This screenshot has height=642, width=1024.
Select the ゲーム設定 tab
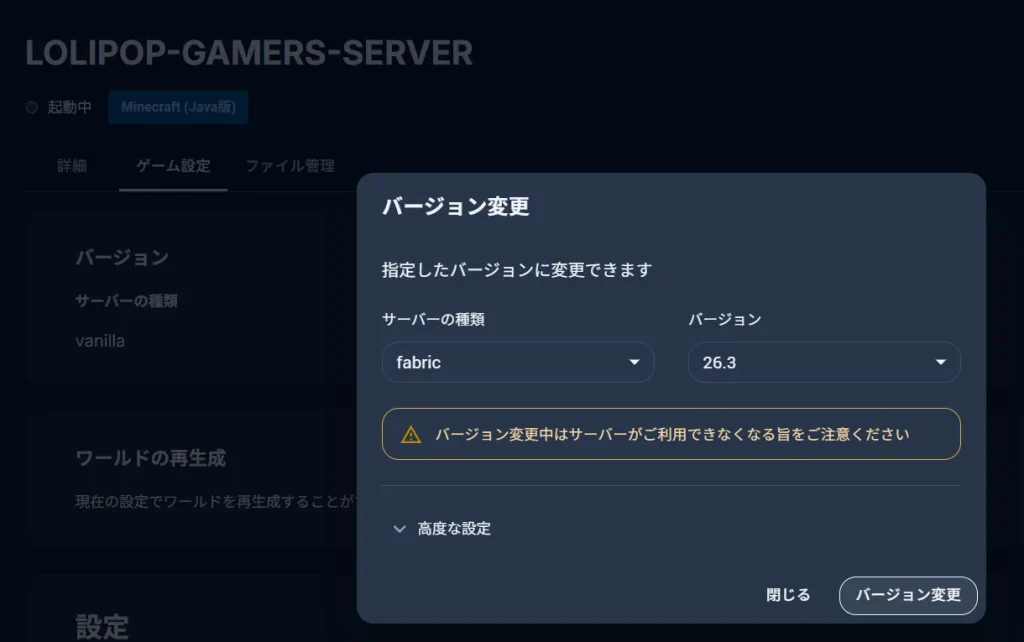click(x=173, y=166)
